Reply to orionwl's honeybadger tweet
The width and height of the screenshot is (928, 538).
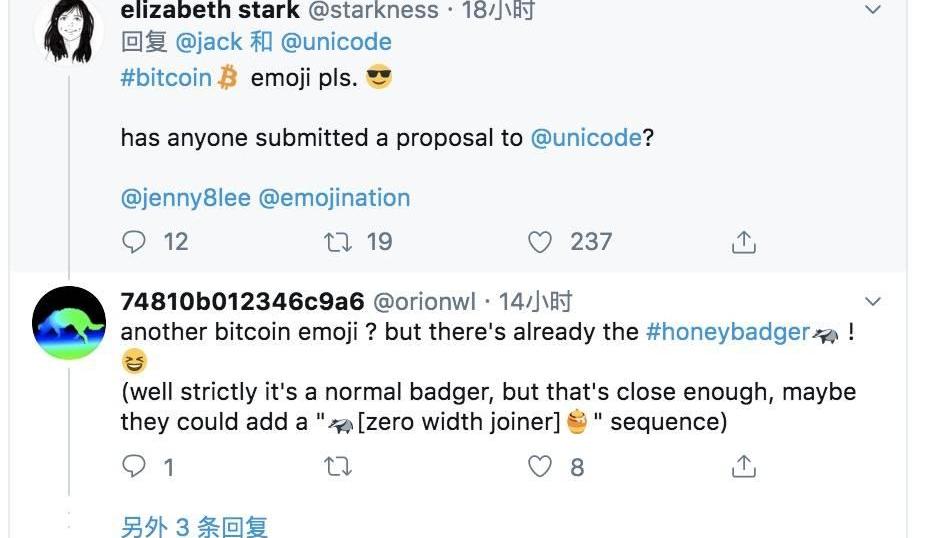click(x=134, y=467)
